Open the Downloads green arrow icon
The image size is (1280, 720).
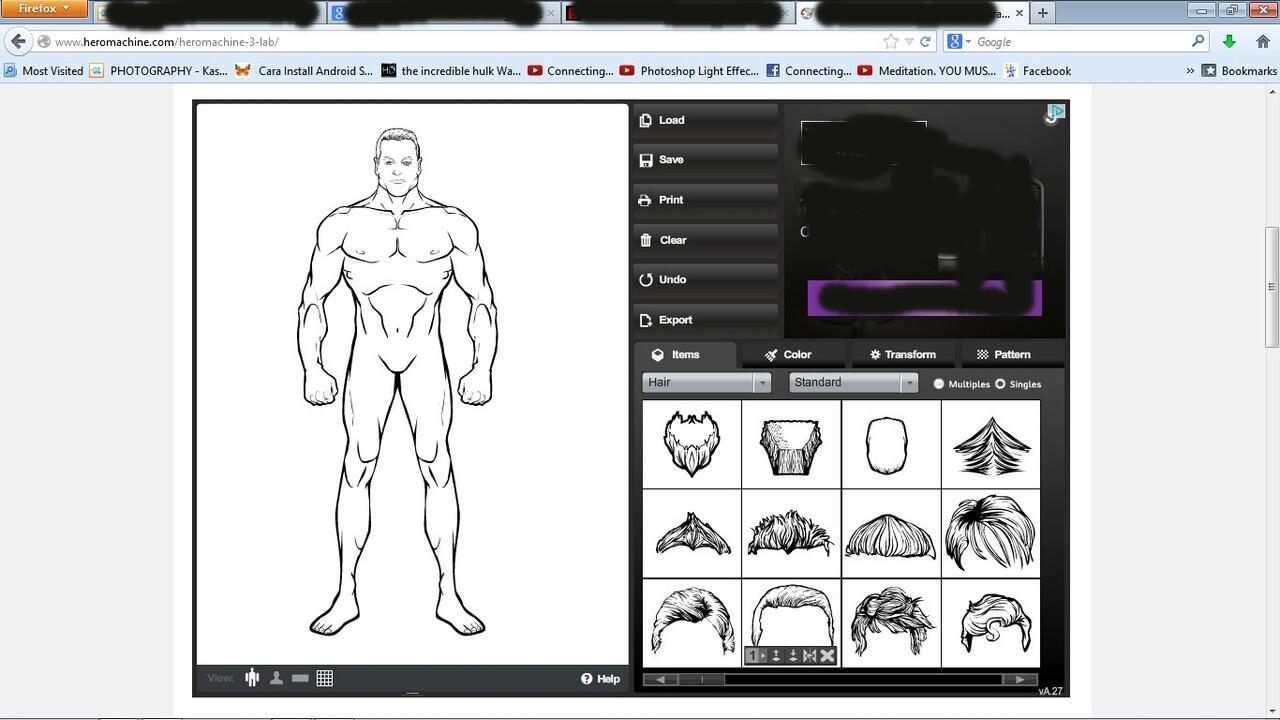click(1230, 42)
